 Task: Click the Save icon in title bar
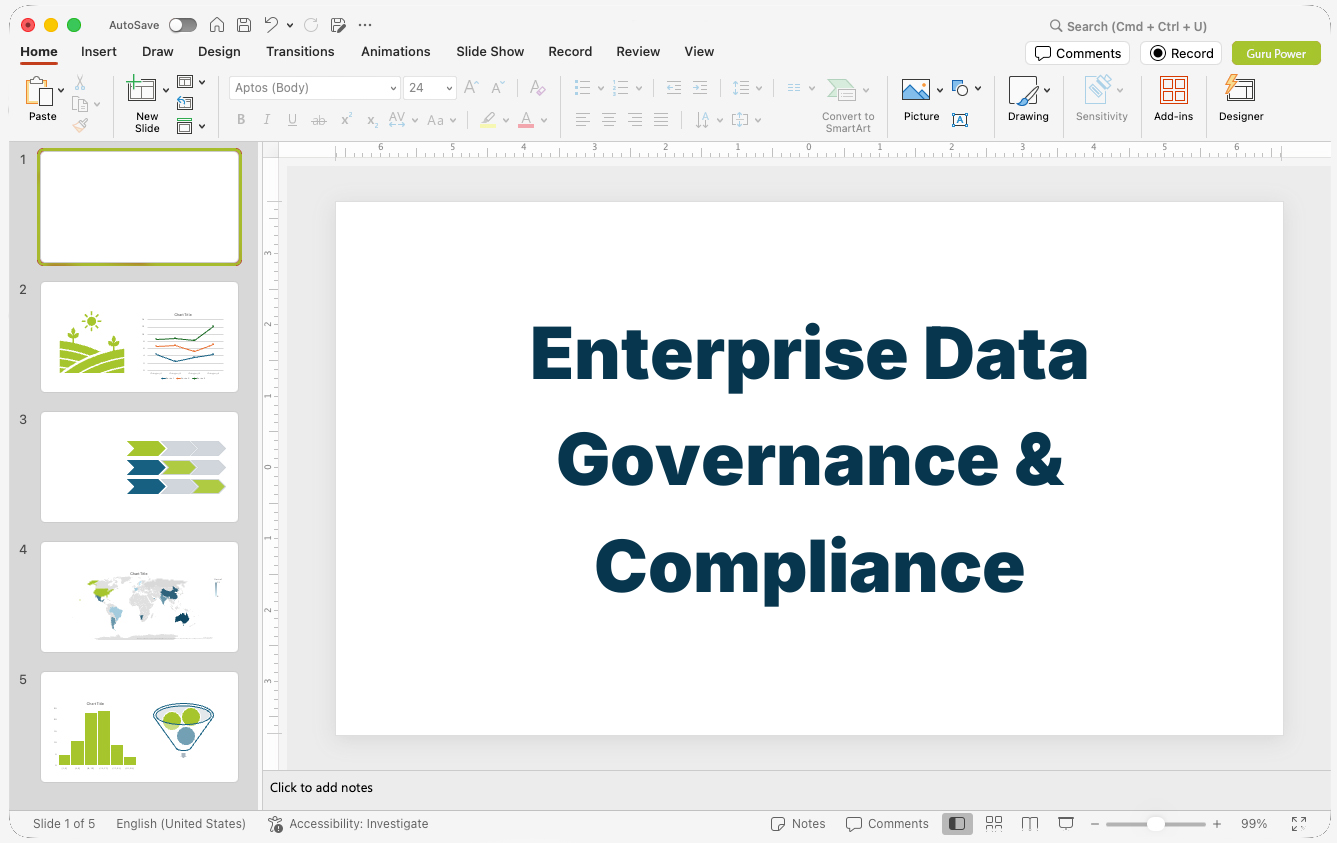244,25
